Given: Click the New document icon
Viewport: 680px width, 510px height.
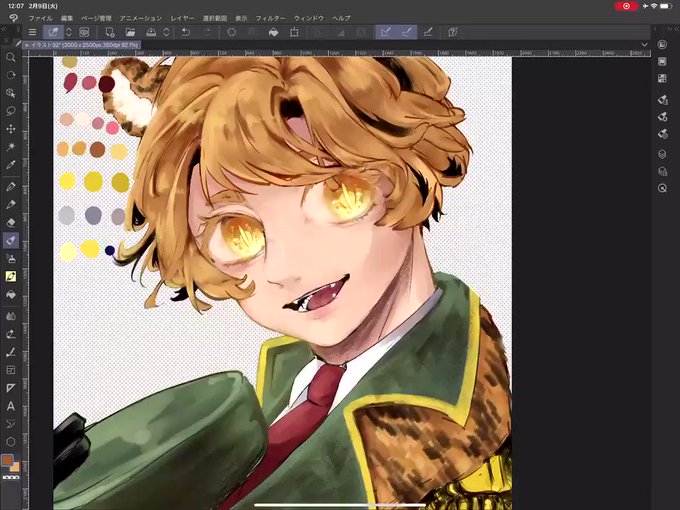Looking at the screenshot, I should tap(109, 32).
